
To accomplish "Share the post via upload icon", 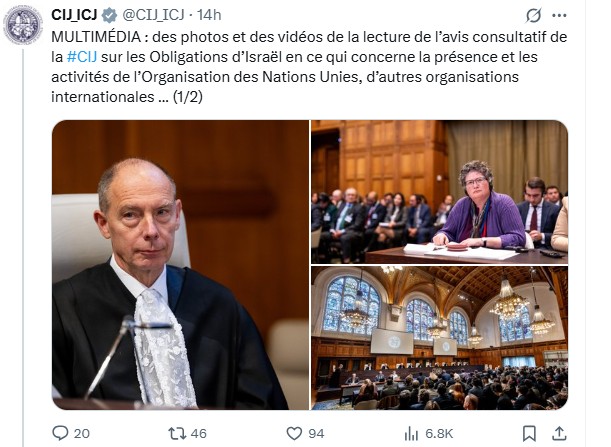I will coord(559,433).
